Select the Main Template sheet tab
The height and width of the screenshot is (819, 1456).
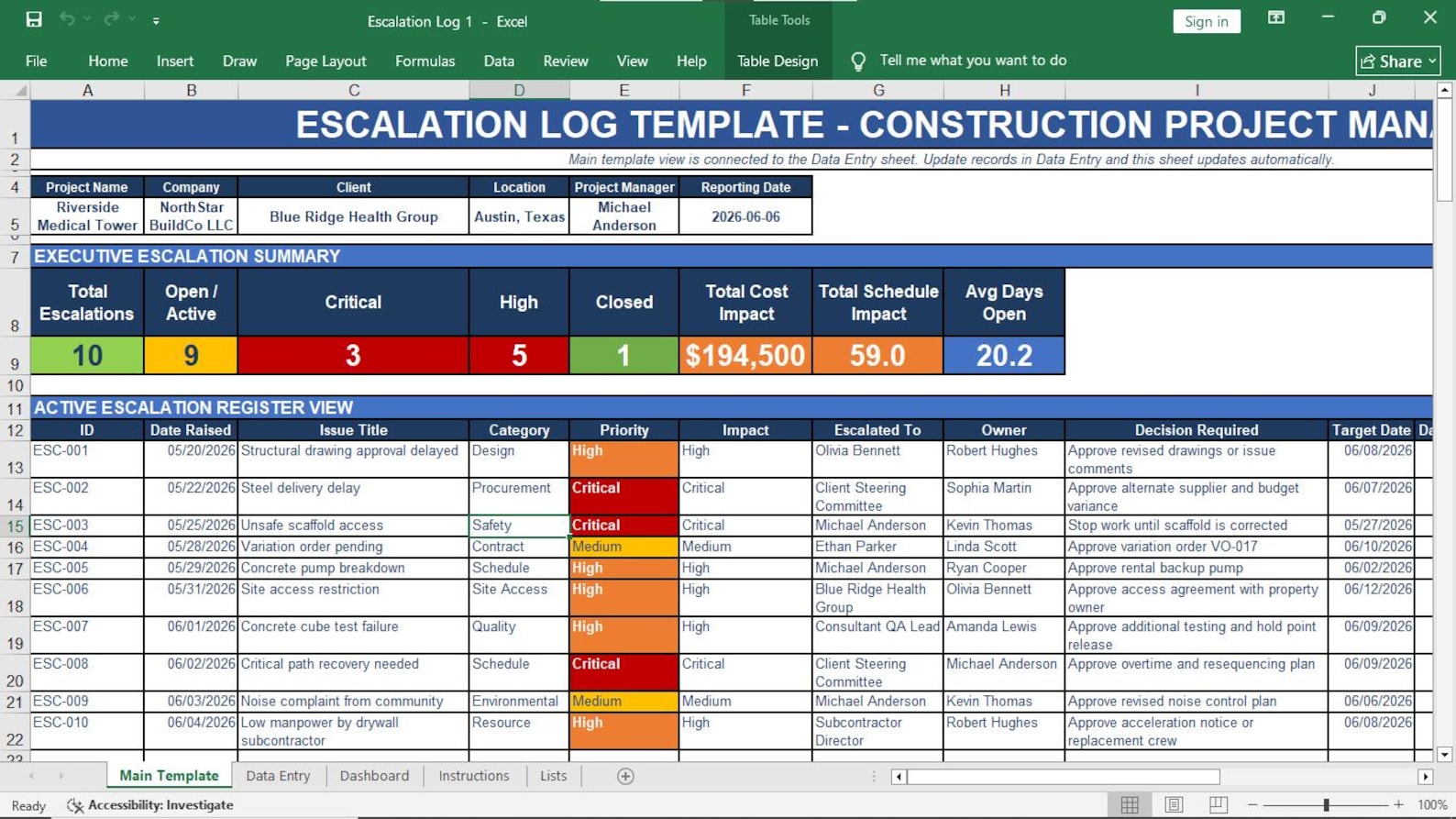click(x=169, y=776)
